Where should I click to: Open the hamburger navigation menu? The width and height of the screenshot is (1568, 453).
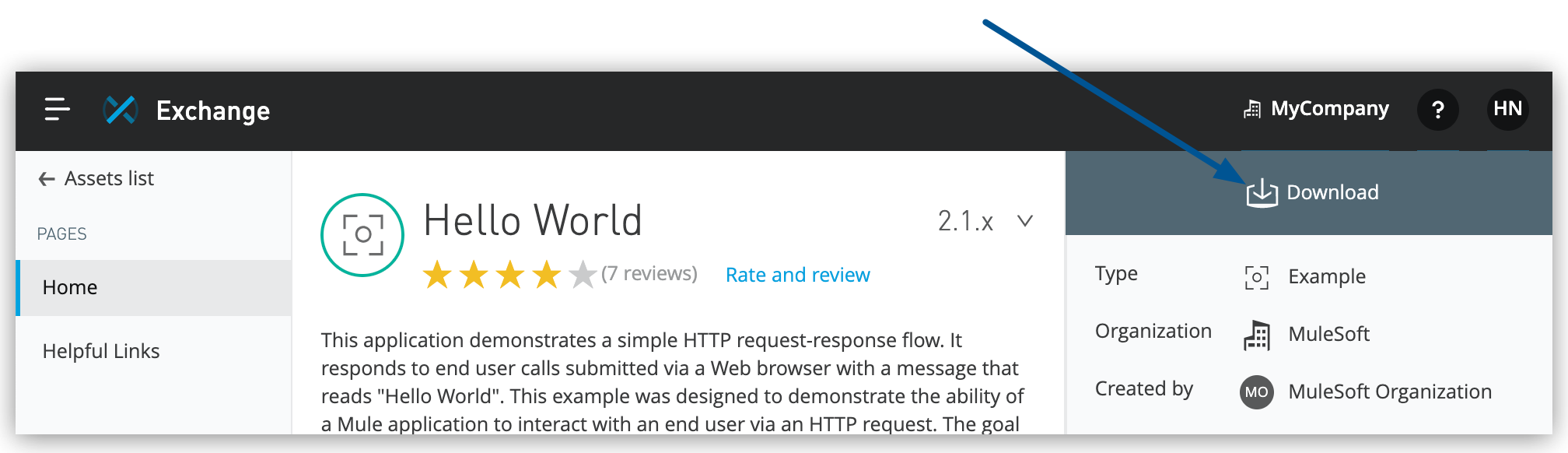click(x=57, y=110)
